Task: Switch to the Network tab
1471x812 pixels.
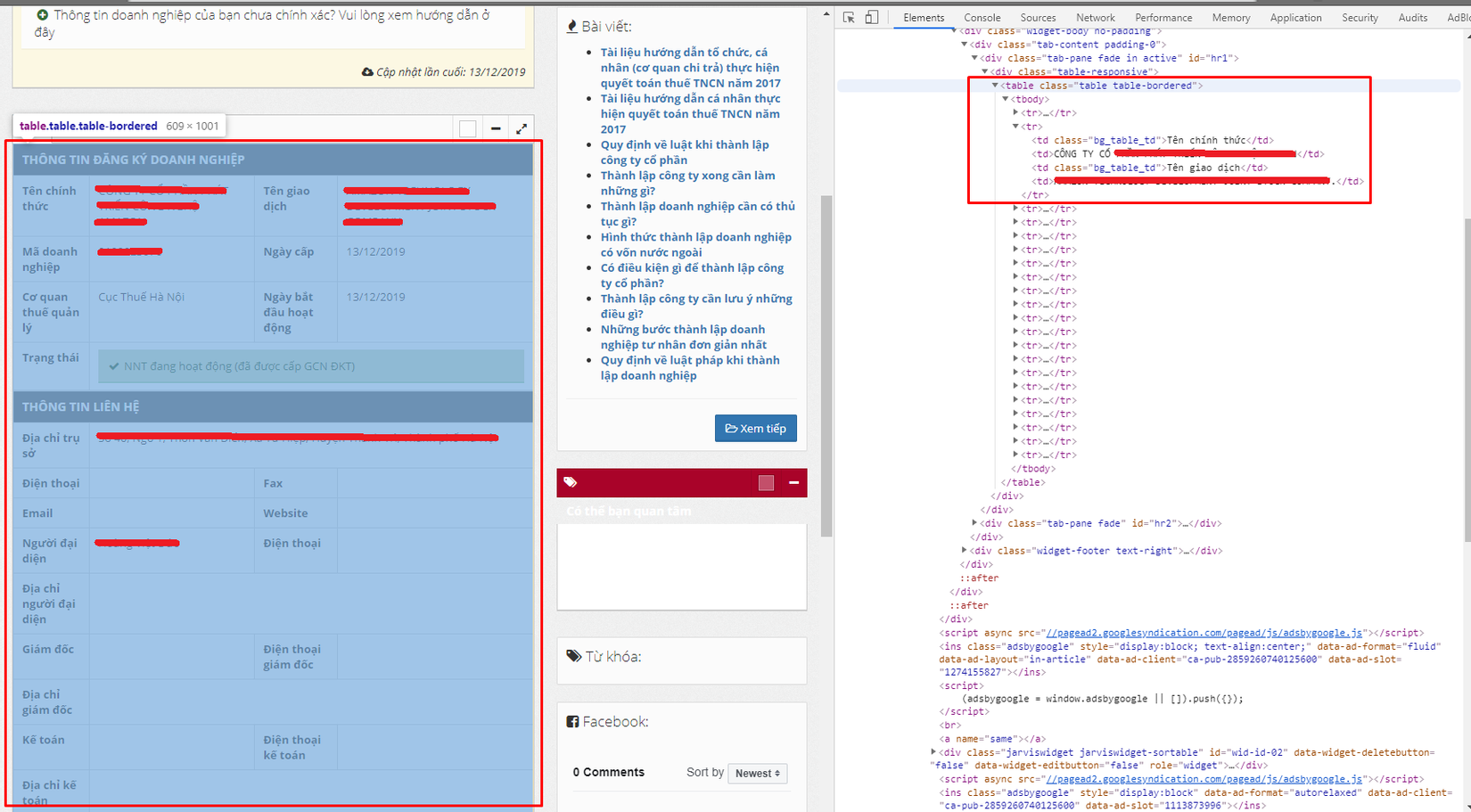Action: (x=1096, y=18)
